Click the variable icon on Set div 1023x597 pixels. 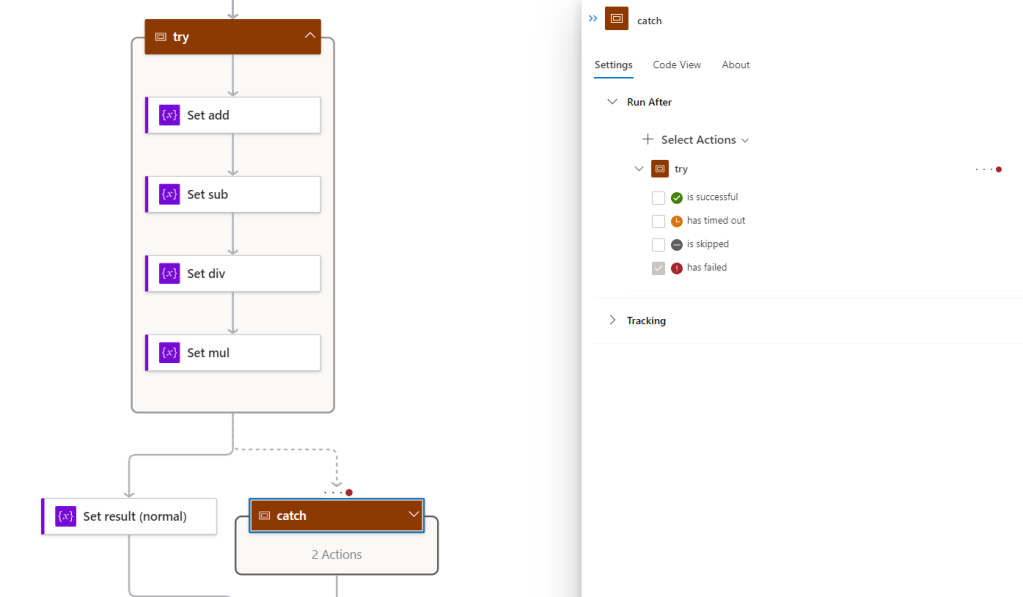pos(169,273)
